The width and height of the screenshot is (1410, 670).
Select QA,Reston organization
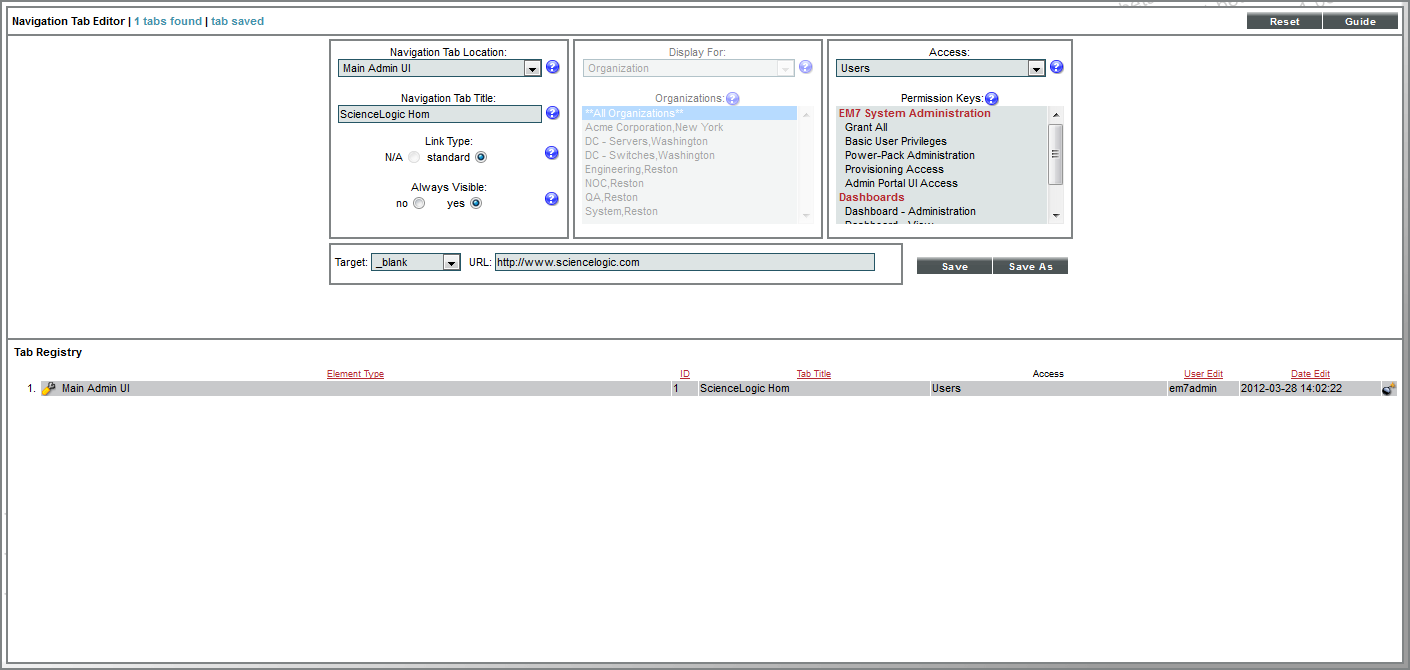coord(610,197)
